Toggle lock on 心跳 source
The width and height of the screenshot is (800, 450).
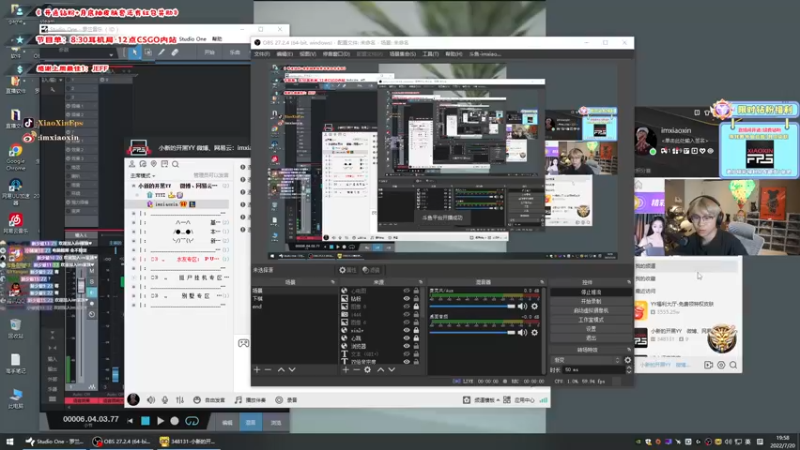[x=416, y=338]
